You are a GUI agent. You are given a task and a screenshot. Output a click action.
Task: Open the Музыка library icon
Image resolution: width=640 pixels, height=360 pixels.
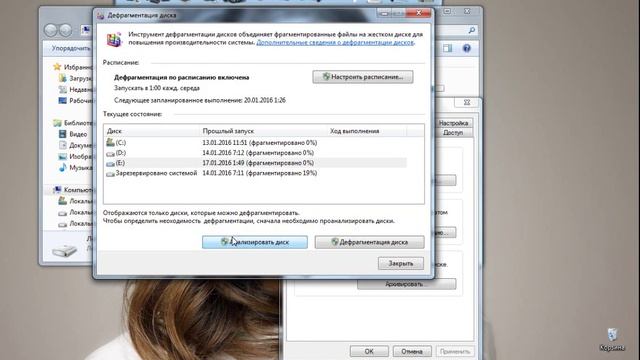(62, 167)
